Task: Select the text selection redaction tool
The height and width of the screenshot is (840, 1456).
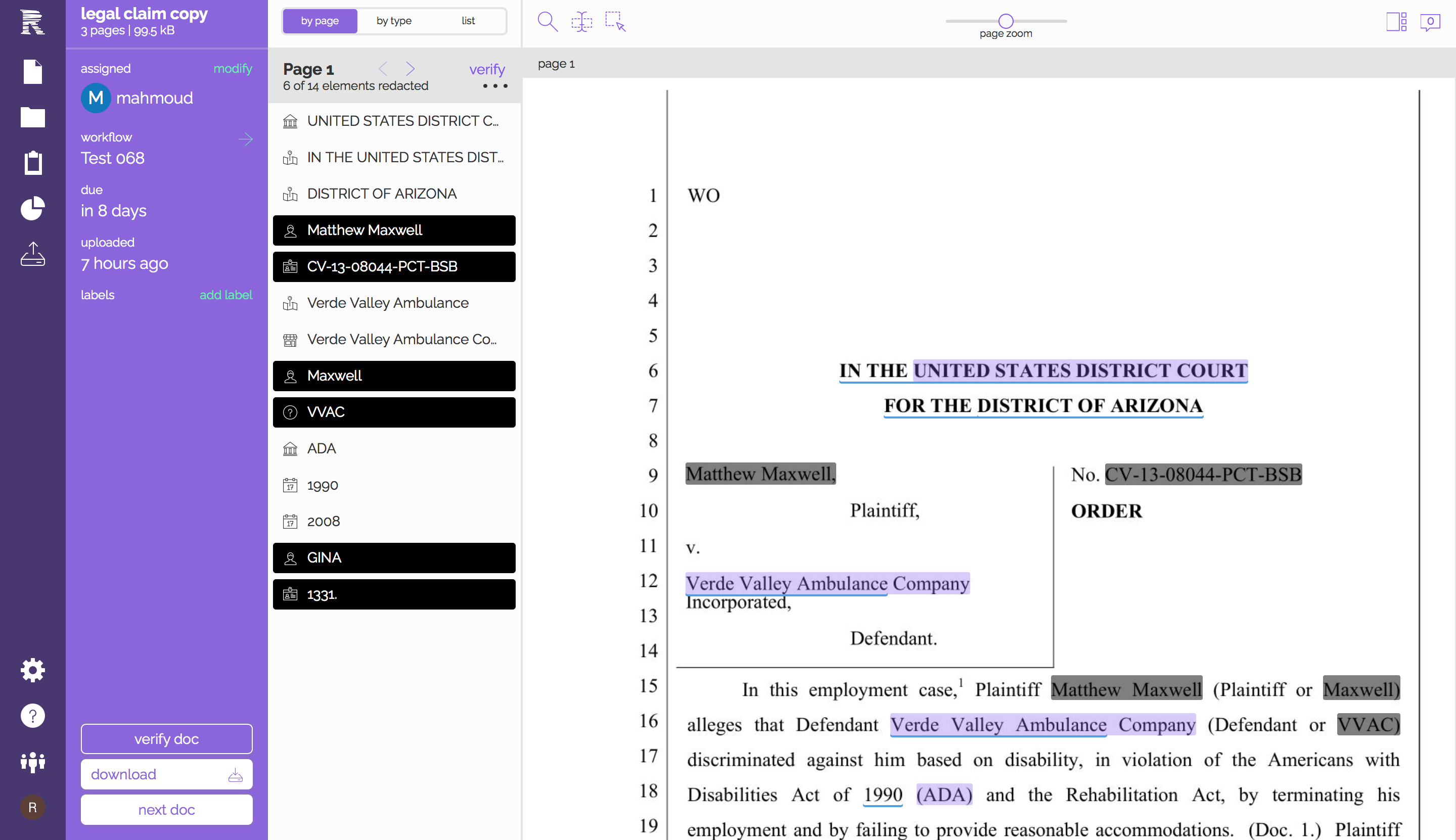Action: 581,22
